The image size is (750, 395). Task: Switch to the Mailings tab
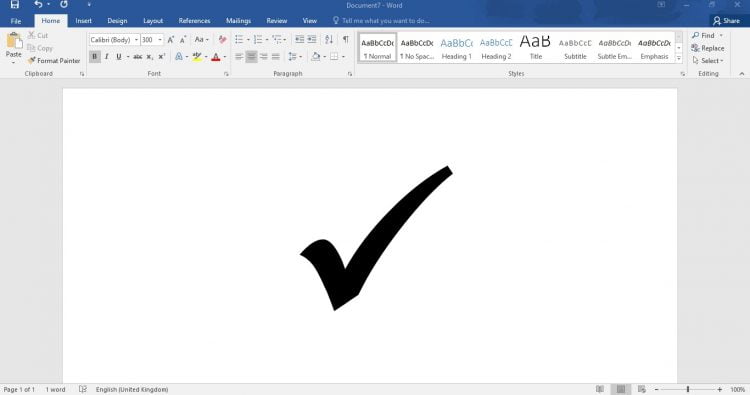click(238, 21)
